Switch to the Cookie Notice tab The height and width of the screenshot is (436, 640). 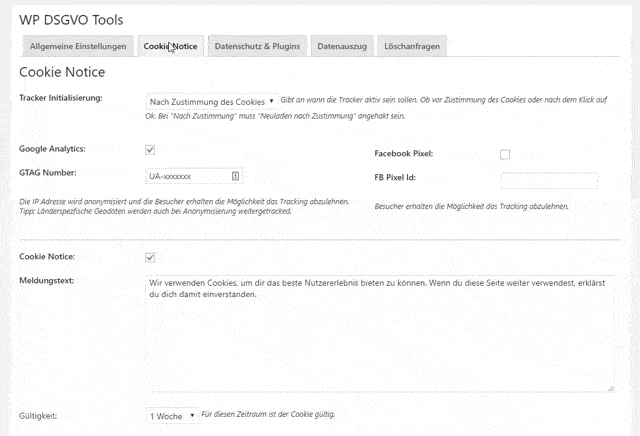pyautogui.click(x=171, y=46)
